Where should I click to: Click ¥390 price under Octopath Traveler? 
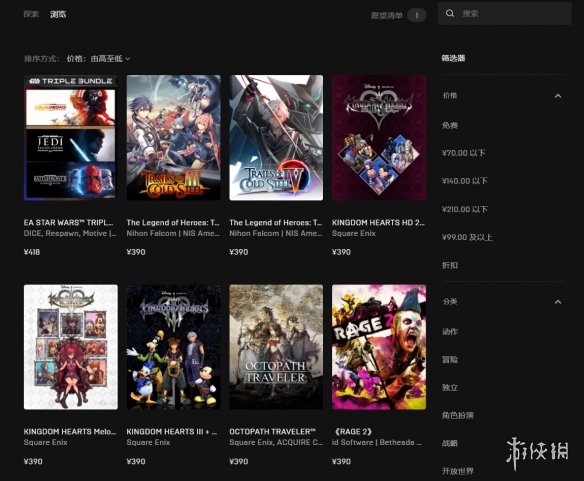tap(238, 461)
